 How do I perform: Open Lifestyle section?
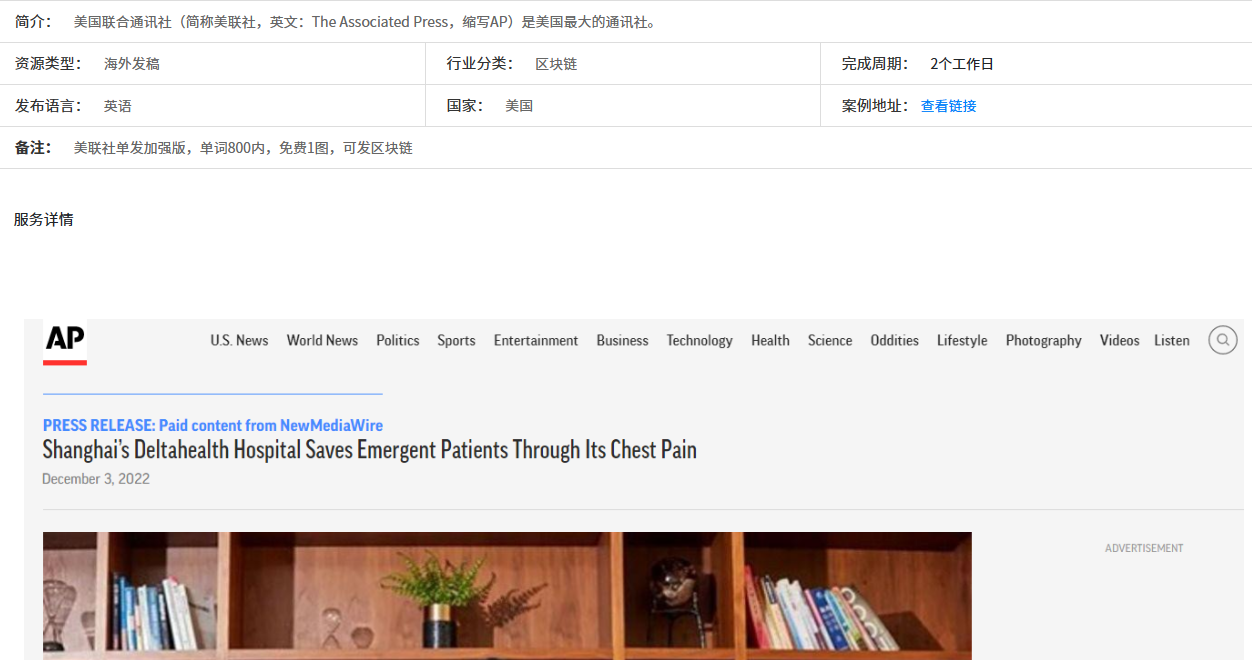pos(962,340)
